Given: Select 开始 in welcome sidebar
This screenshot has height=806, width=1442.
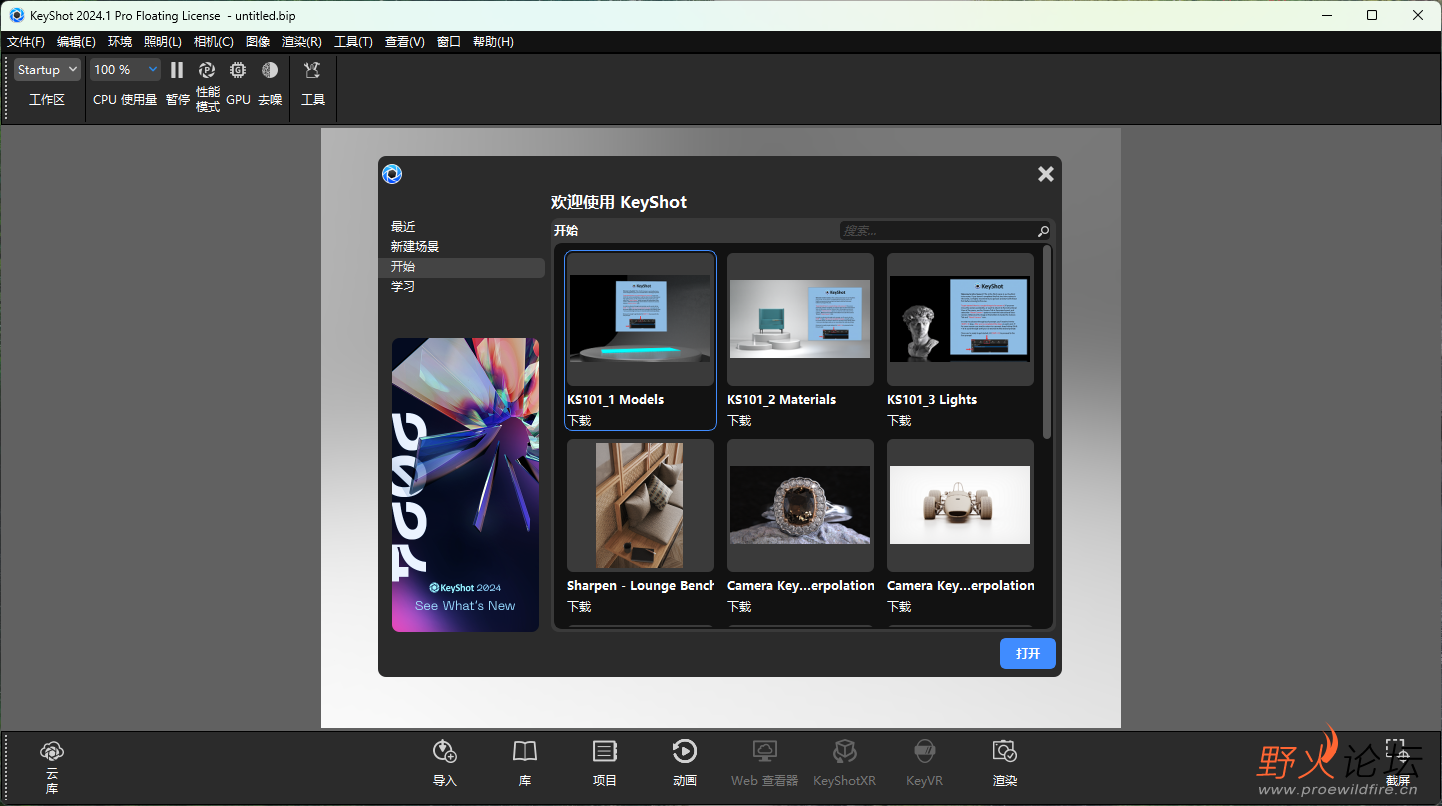Looking at the screenshot, I should coord(461,267).
